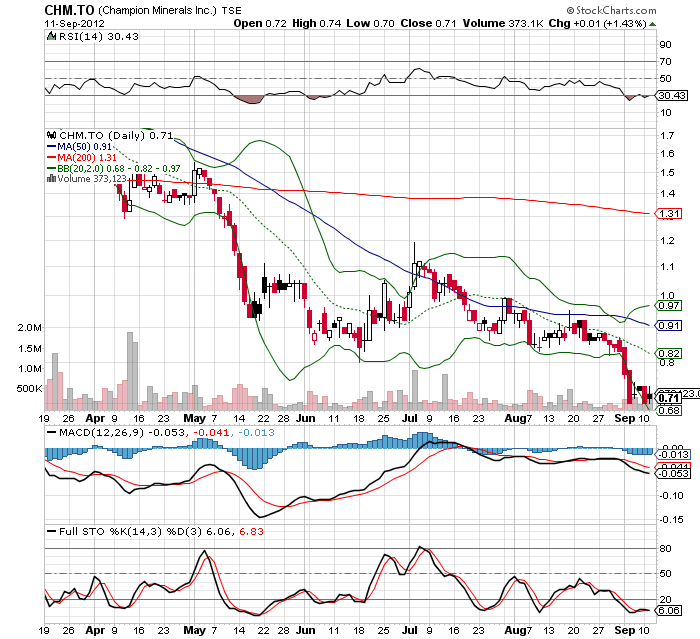Viewport: 700px width, 639px height.
Task: Click the green up triangle after Chg value
Action: [652, 24]
